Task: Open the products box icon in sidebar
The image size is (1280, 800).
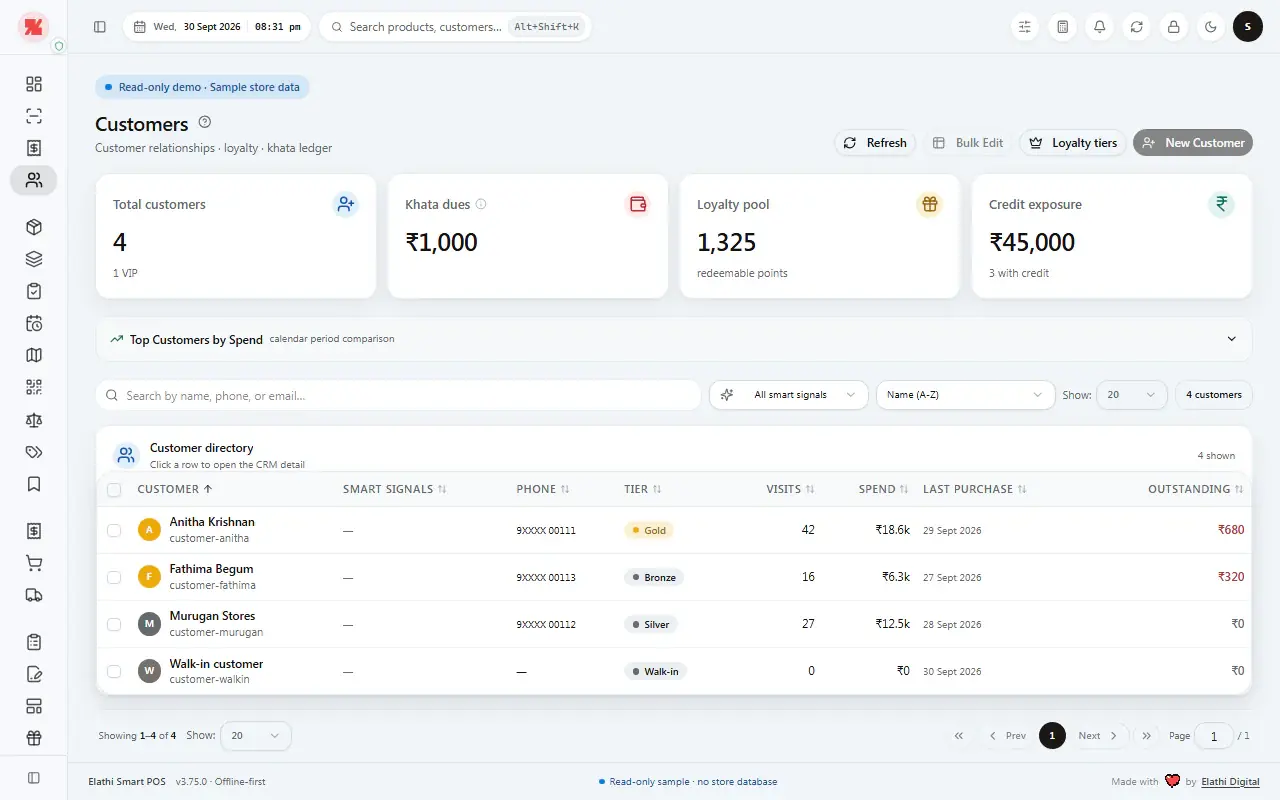Action: 34,227
